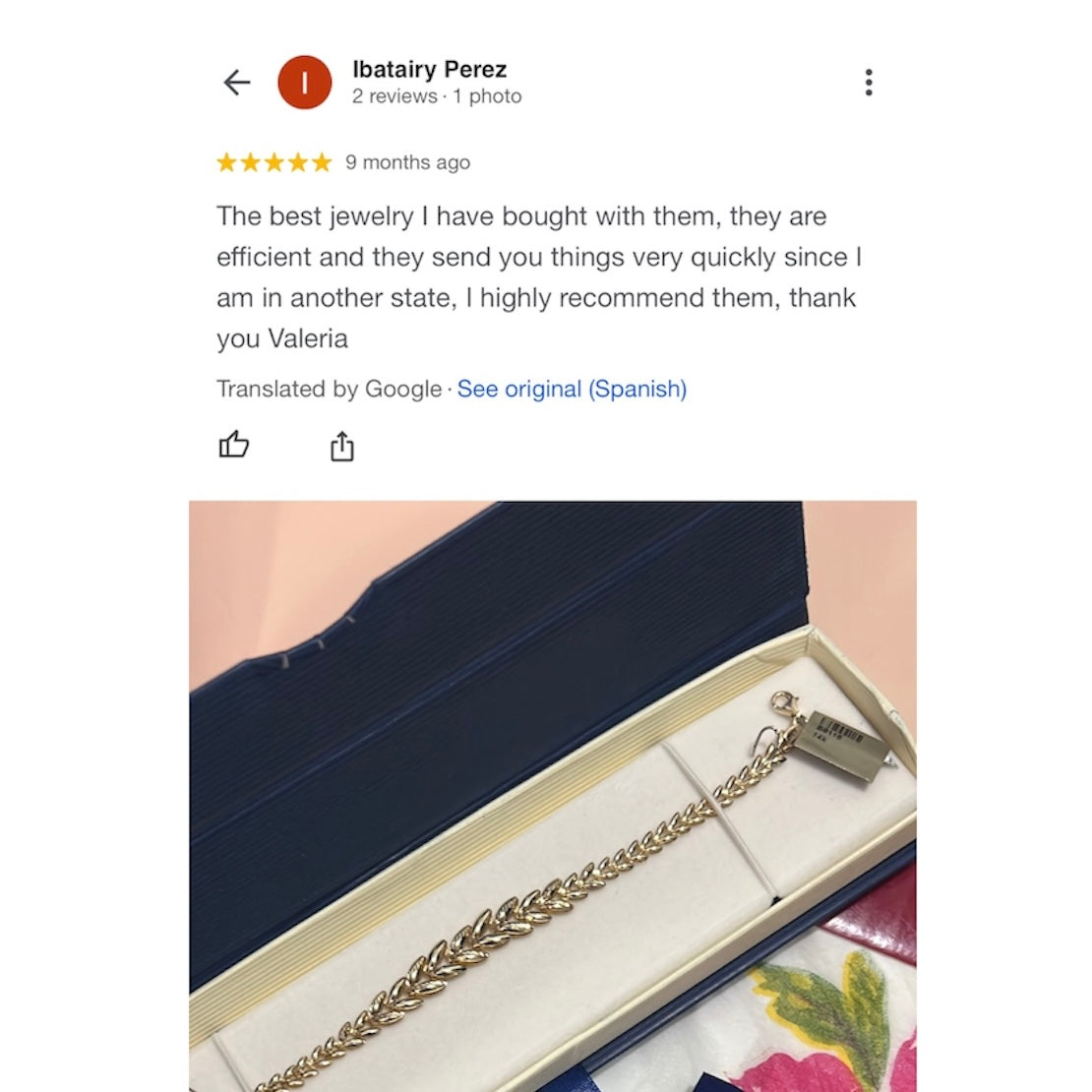The height and width of the screenshot is (1092, 1092).
Task: Open reviewer name Ibatairy Perez
Action: pyautogui.click(x=430, y=69)
